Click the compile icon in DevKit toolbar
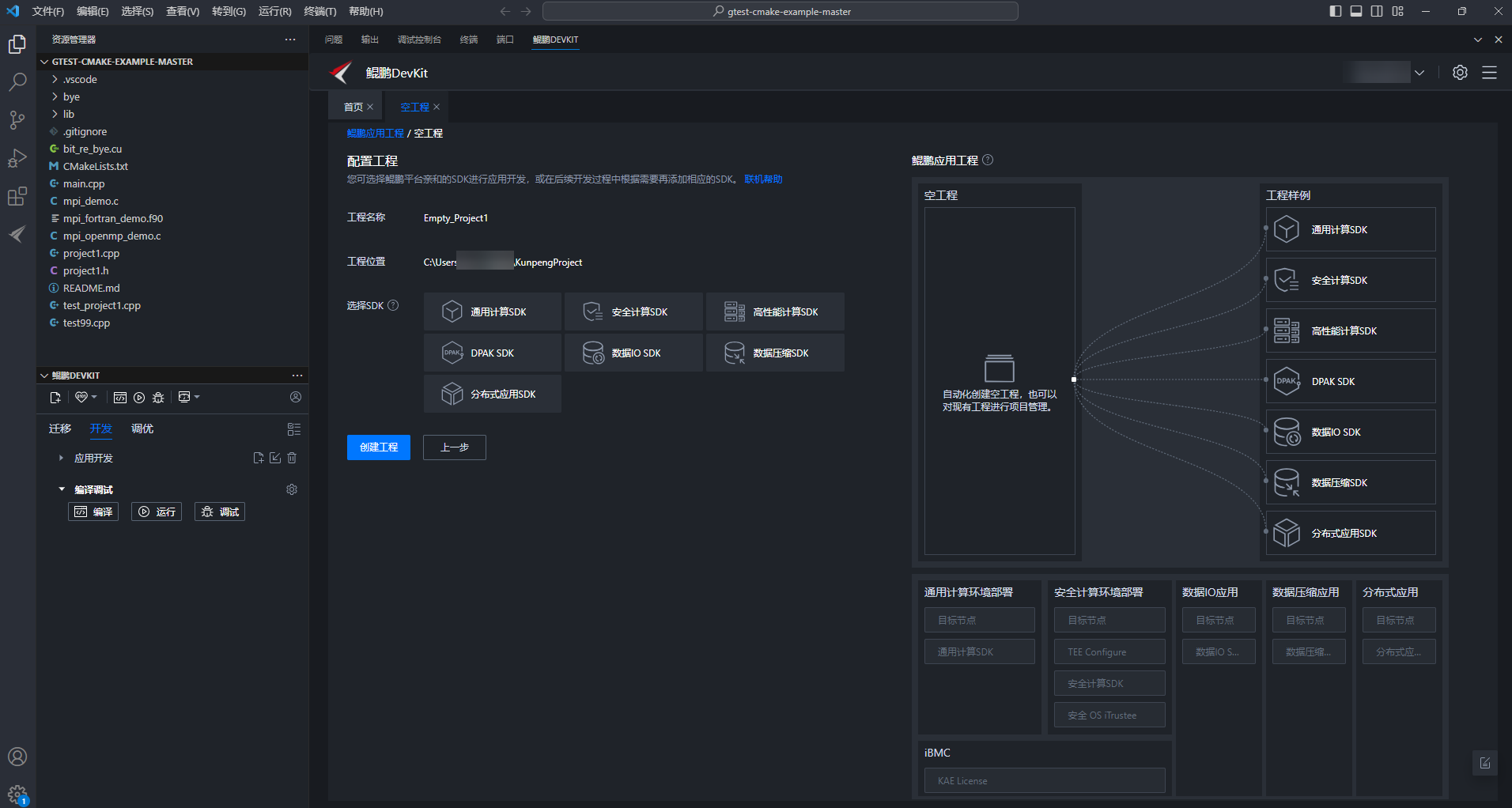 tap(120, 398)
